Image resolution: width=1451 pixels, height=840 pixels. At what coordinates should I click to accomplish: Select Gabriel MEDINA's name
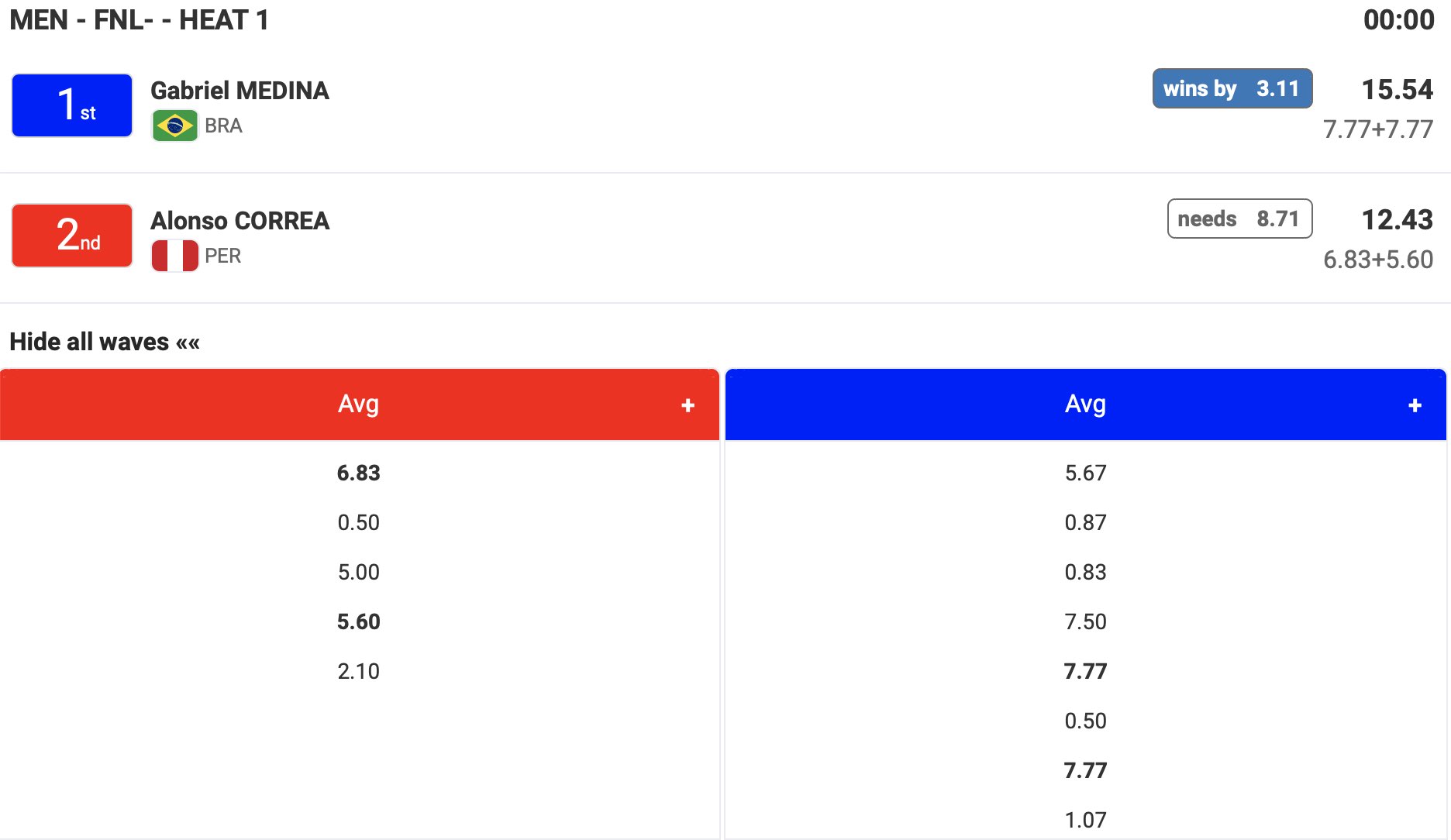tap(240, 91)
